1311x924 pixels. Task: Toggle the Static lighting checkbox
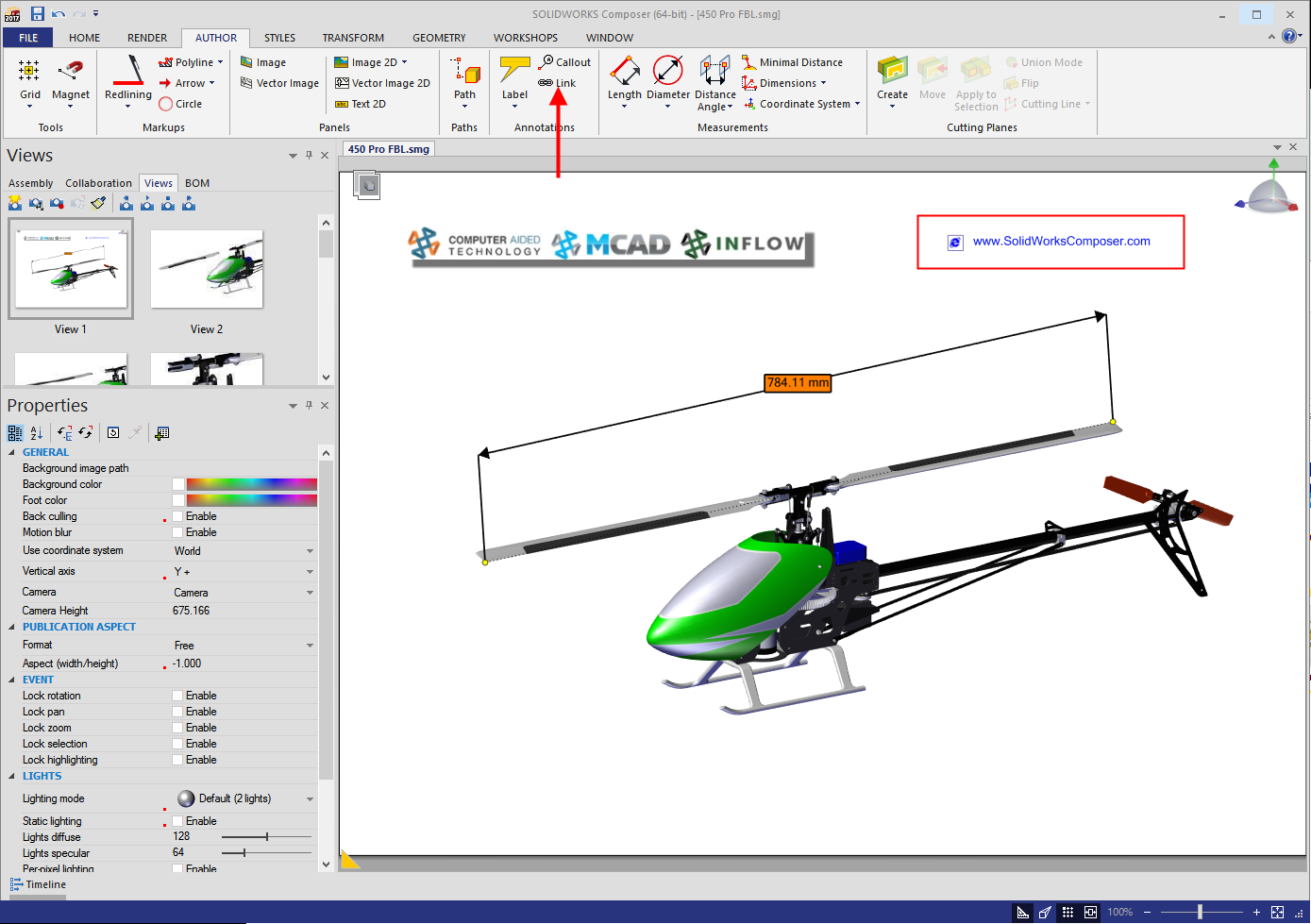[x=177, y=821]
